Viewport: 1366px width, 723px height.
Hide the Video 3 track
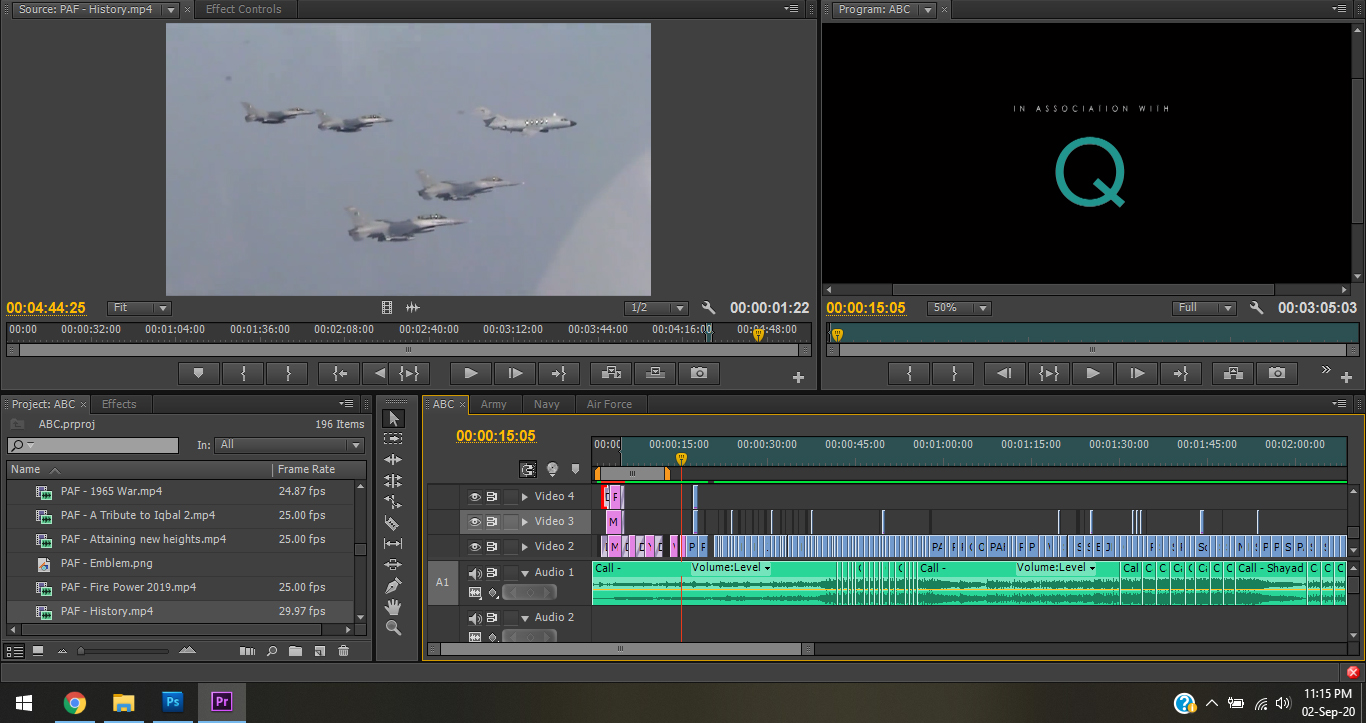coord(475,521)
